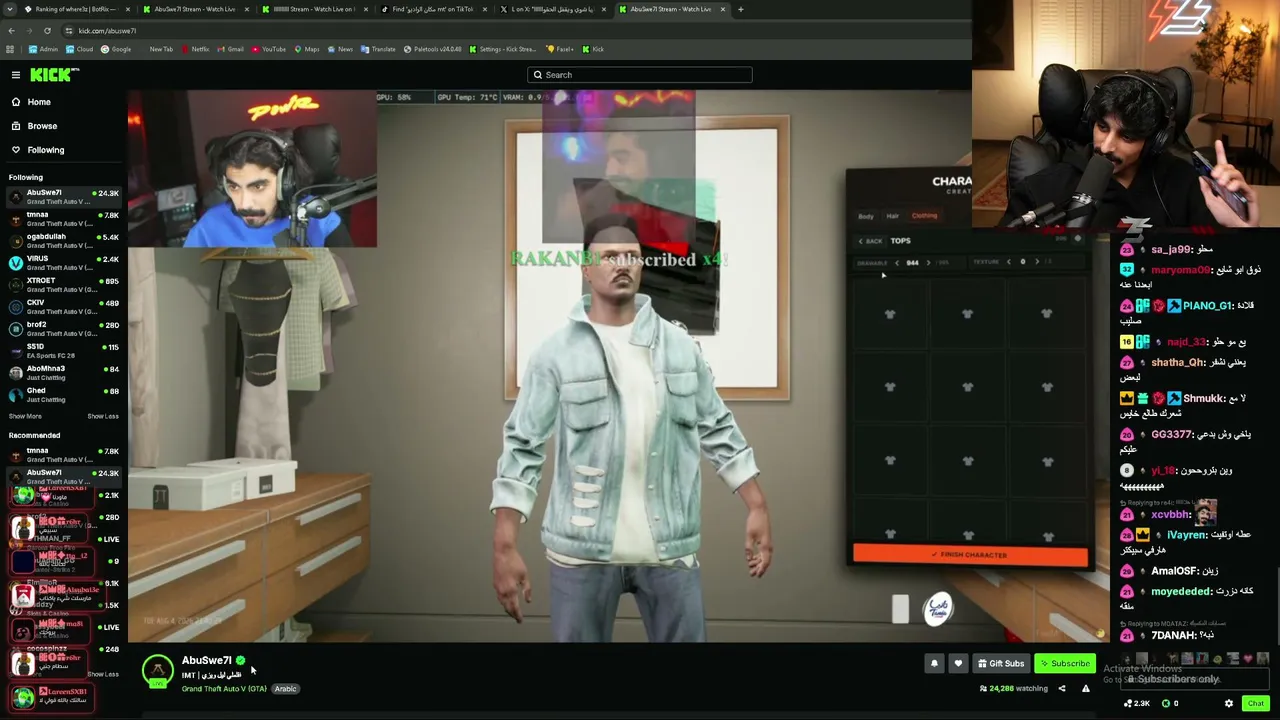
Task: Click the AbuSwe7l channel name below the video
Action: click(207, 660)
